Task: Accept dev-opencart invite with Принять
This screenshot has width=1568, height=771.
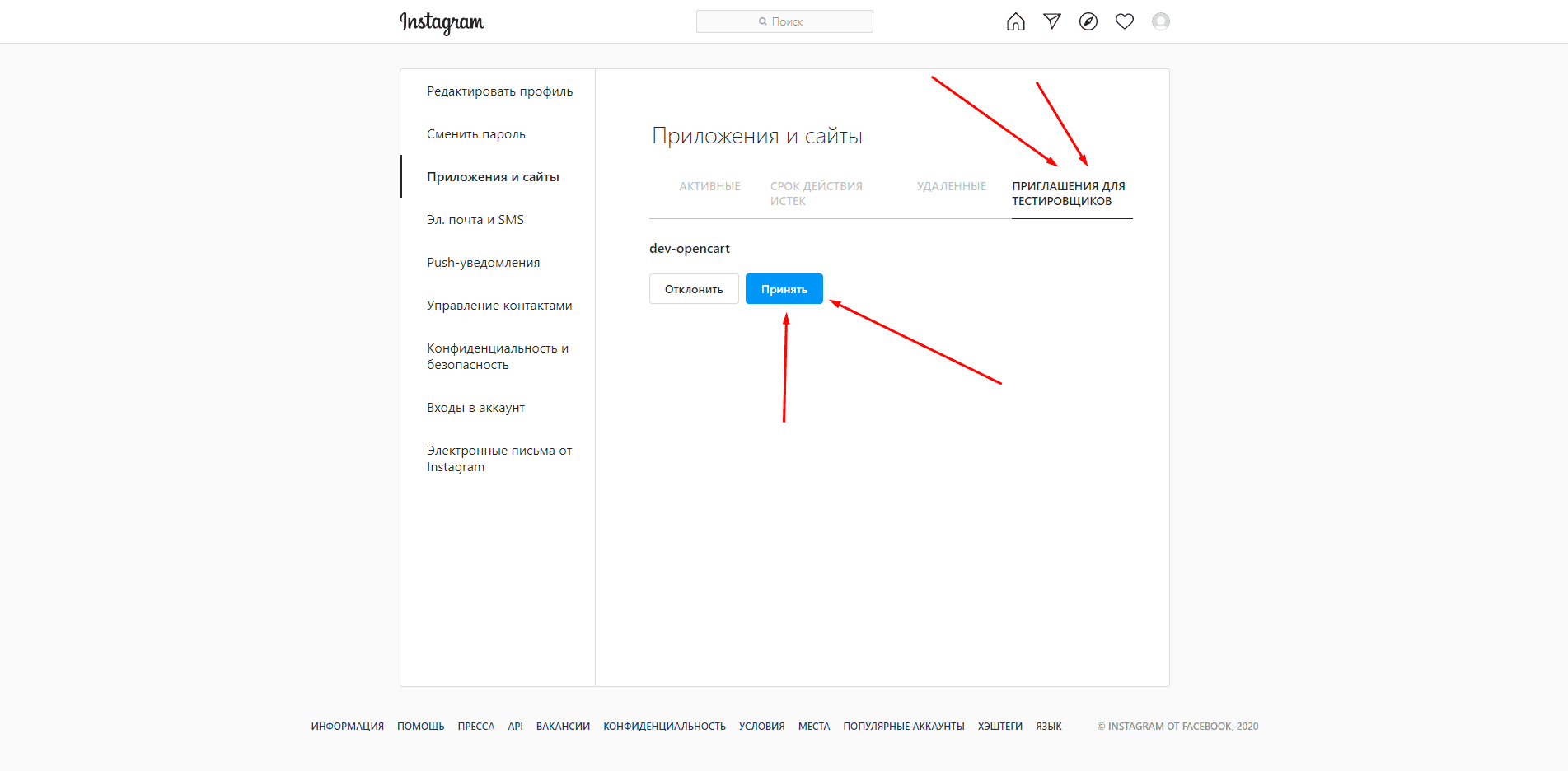Action: coord(784,289)
